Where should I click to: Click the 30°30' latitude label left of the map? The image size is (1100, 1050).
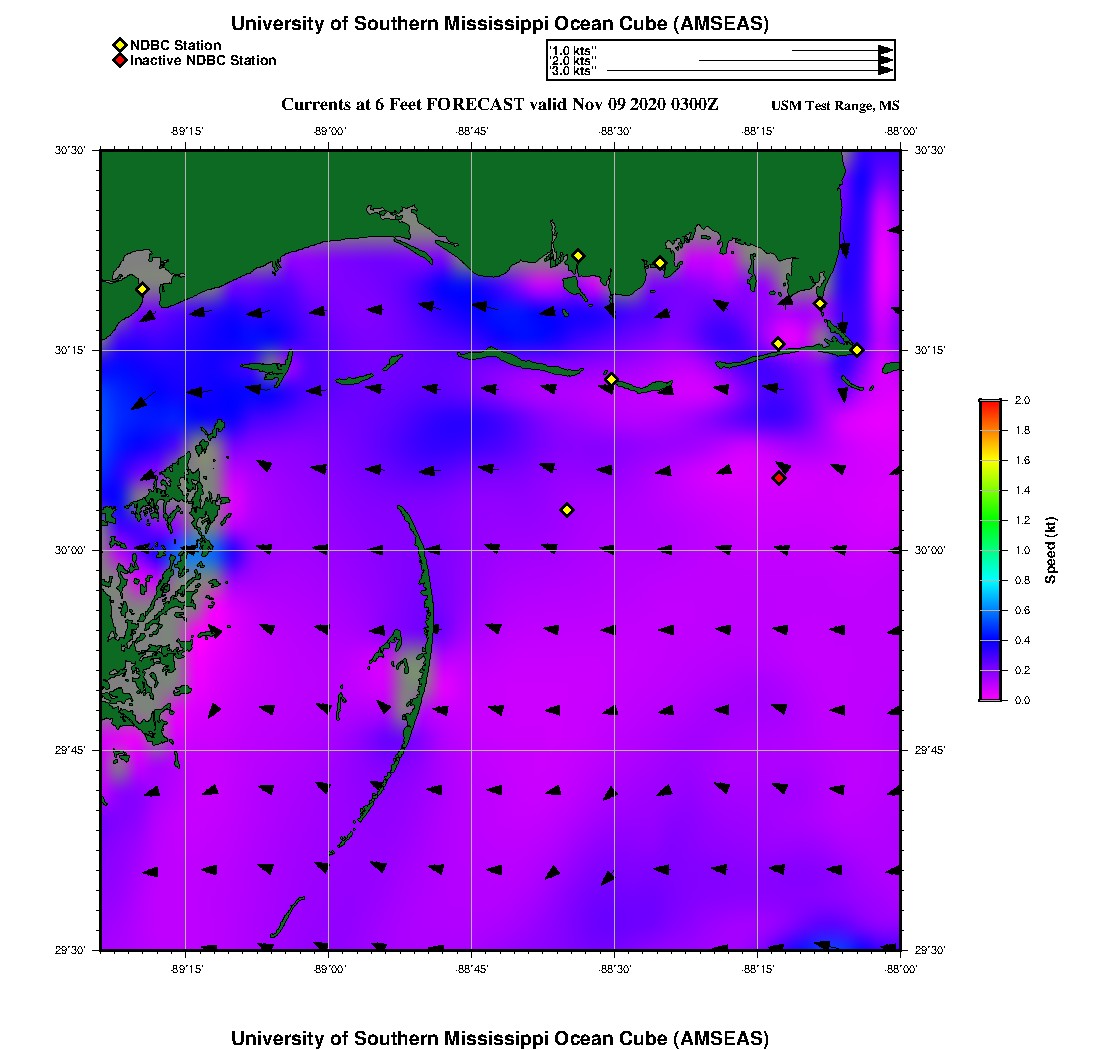click(69, 150)
